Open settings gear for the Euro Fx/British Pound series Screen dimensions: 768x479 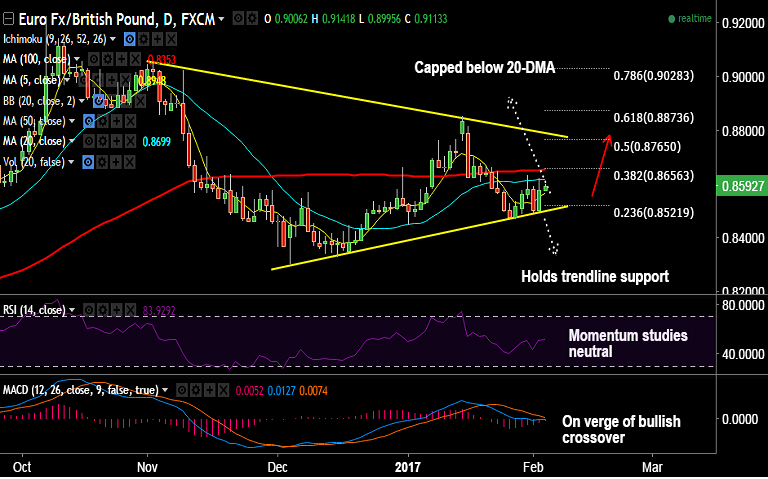coord(252,19)
